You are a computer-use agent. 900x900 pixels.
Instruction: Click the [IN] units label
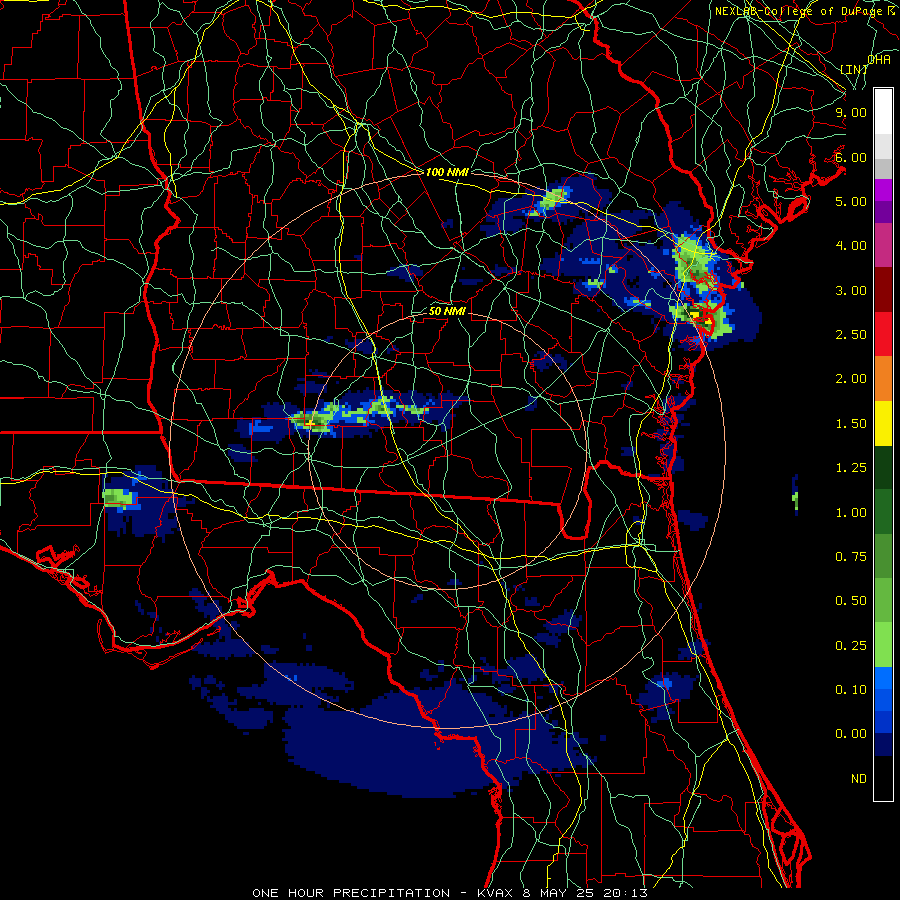click(854, 69)
